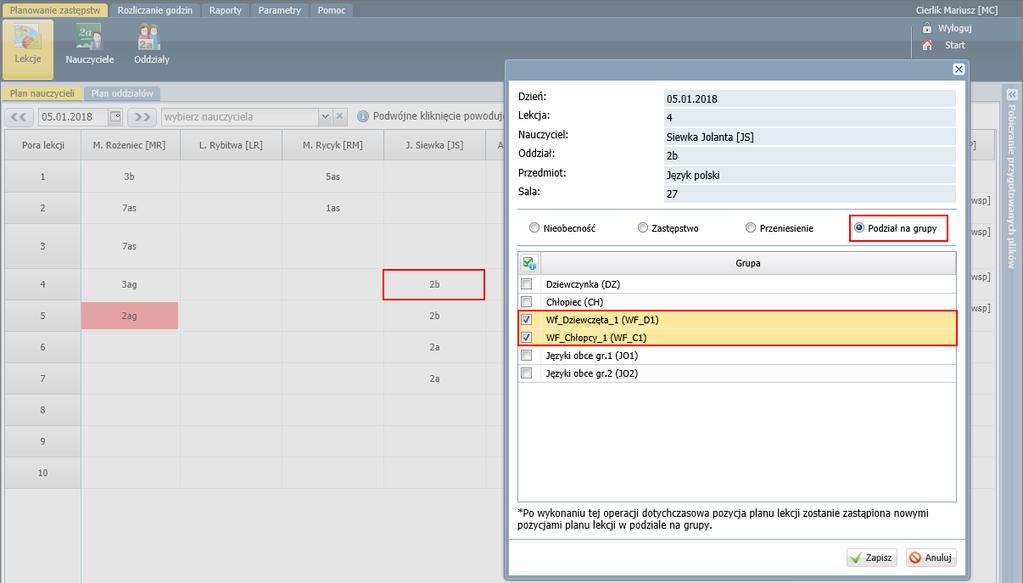This screenshot has width=1023, height=583.
Task: Select the 7as cell in lesson 2
Action: pos(129,208)
